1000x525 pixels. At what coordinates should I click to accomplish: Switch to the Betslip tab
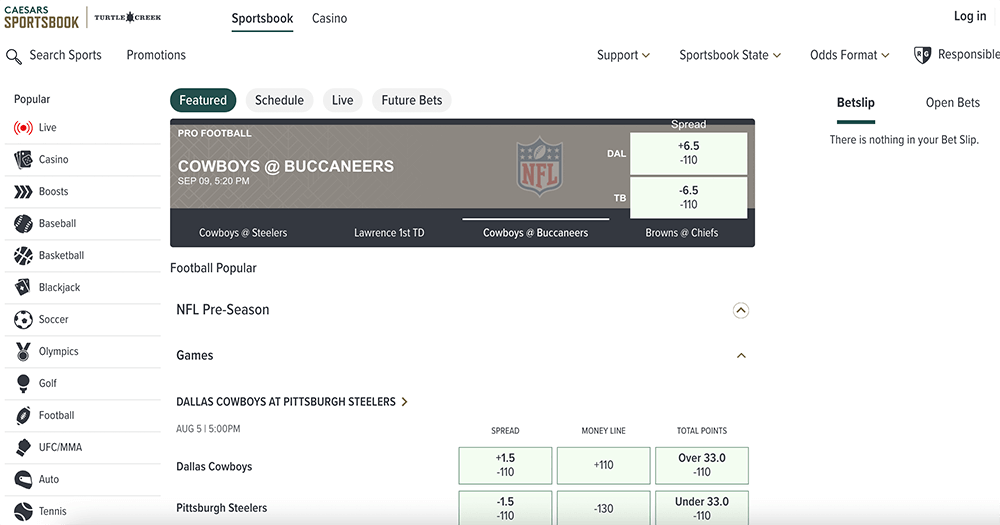(x=855, y=103)
